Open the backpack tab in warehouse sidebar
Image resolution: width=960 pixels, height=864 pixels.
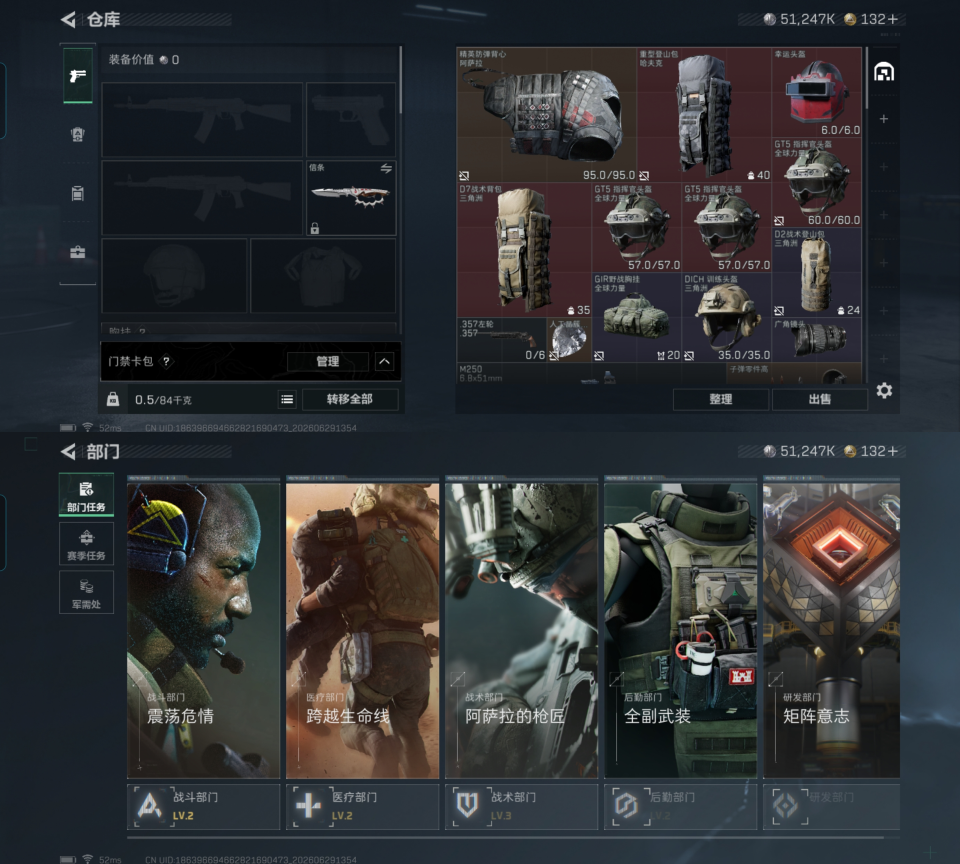(78, 134)
